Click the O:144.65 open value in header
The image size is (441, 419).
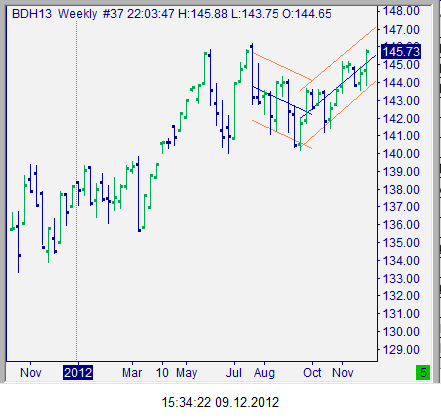307,14
